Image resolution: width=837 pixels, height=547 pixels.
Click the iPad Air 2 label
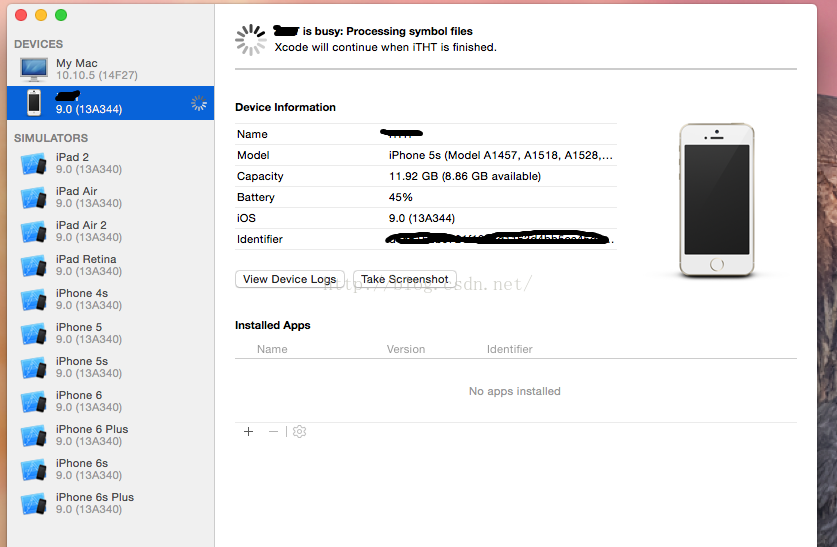point(81,225)
